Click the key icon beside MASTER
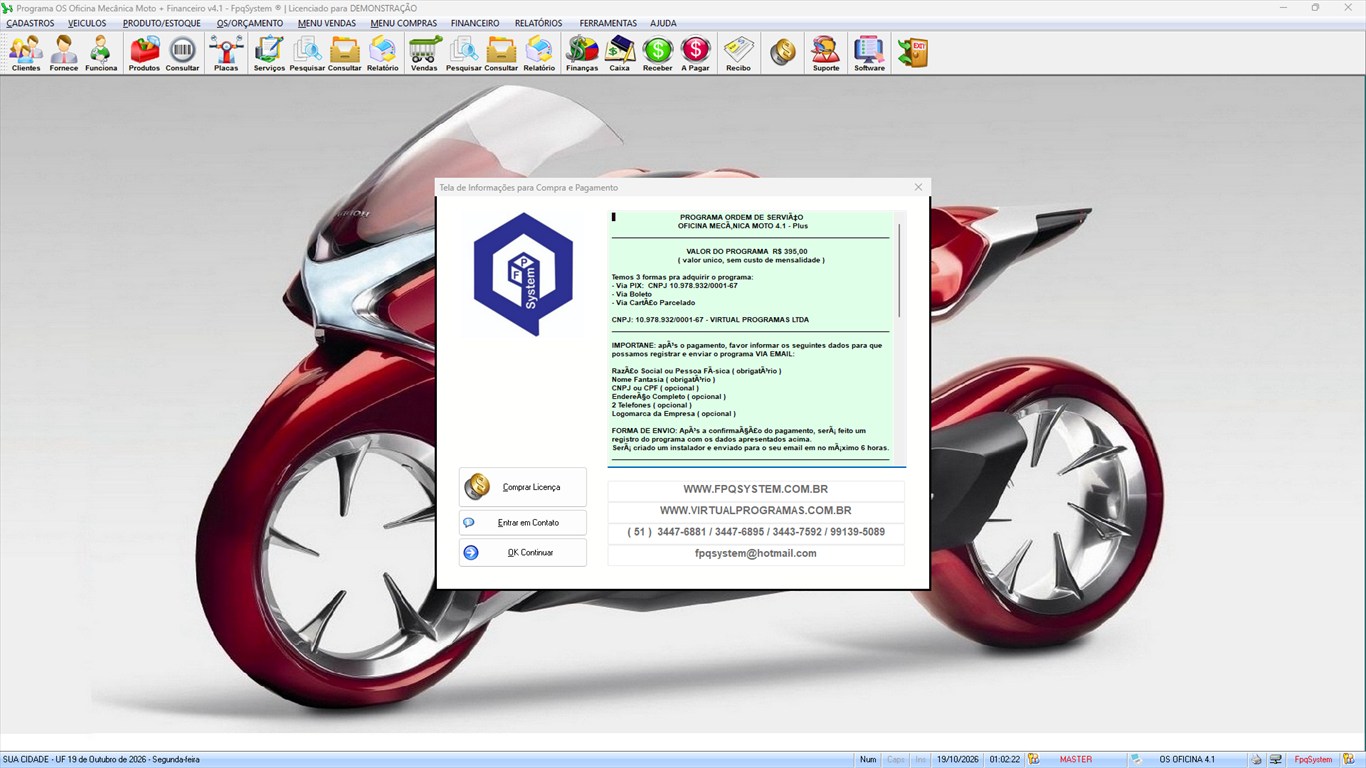Screen dimensions: 1366x768 [x=1034, y=759]
